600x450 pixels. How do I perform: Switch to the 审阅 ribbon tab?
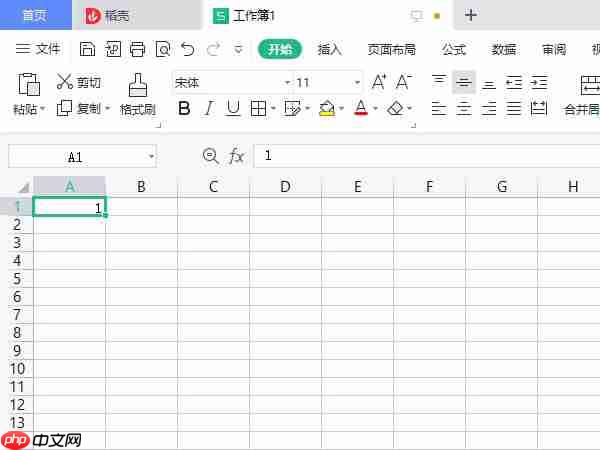pos(554,49)
